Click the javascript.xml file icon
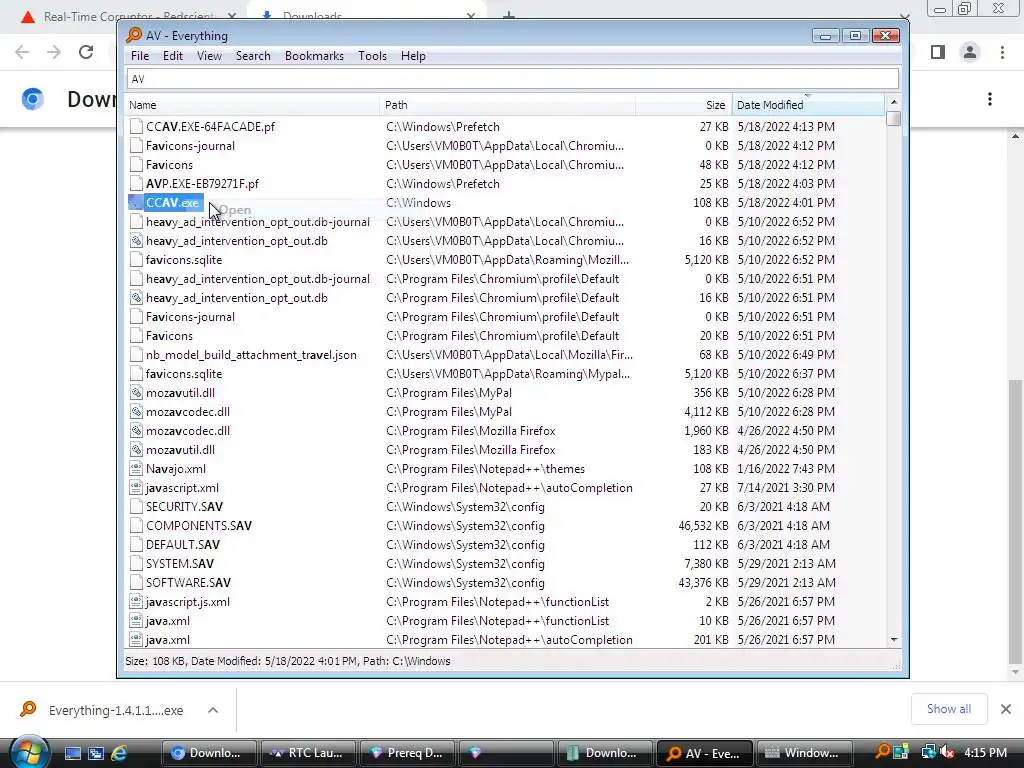This screenshot has width=1024, height=768. [x=136, y=487]
